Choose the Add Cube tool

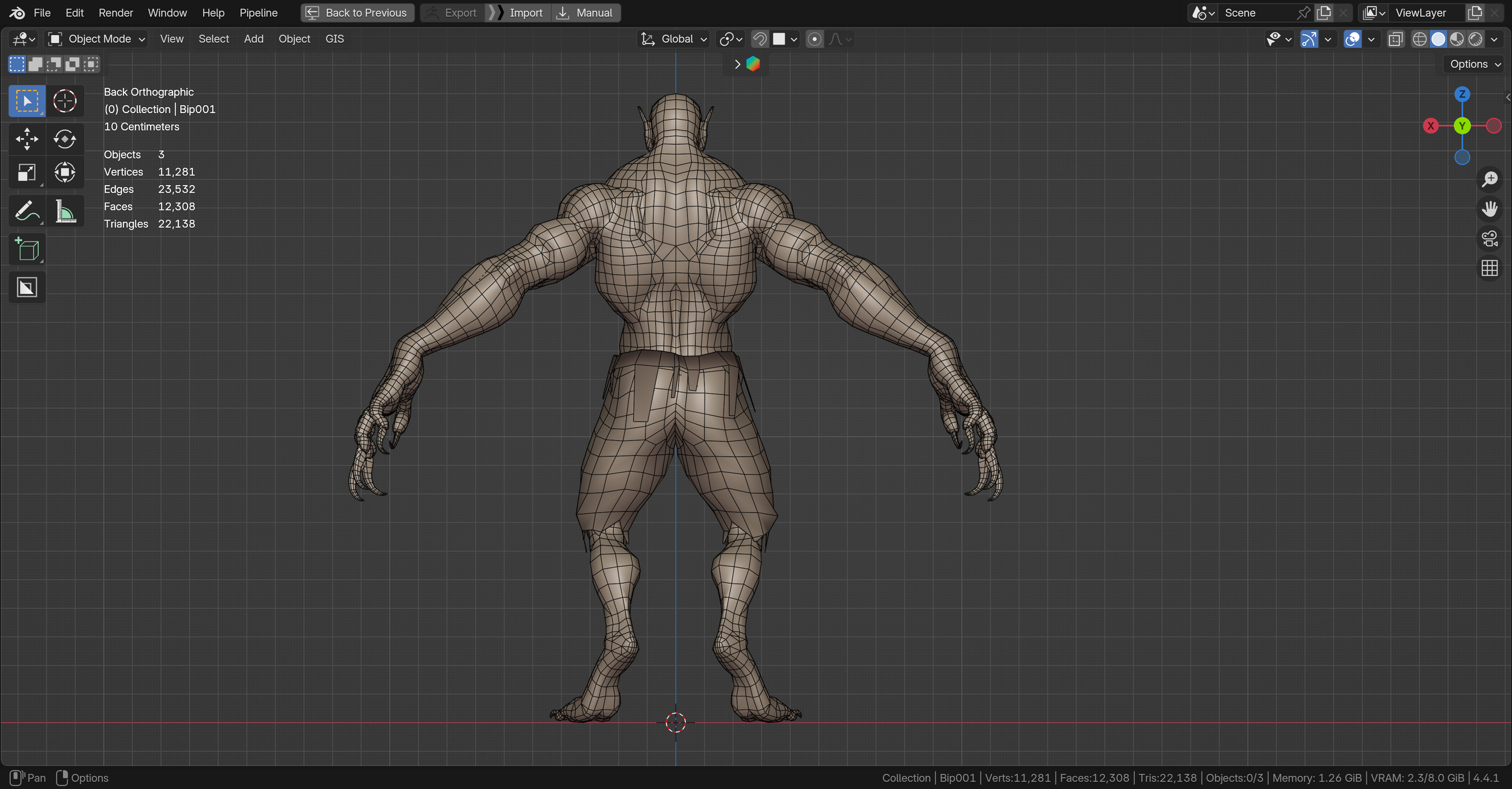(x=27, y=249)
